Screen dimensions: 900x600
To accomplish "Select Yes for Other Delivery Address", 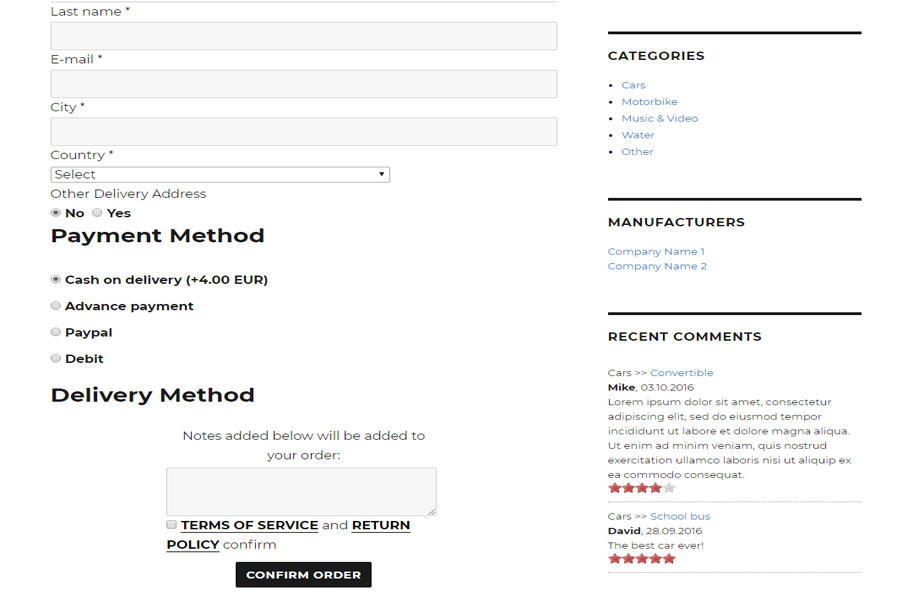I will (97, 213).
